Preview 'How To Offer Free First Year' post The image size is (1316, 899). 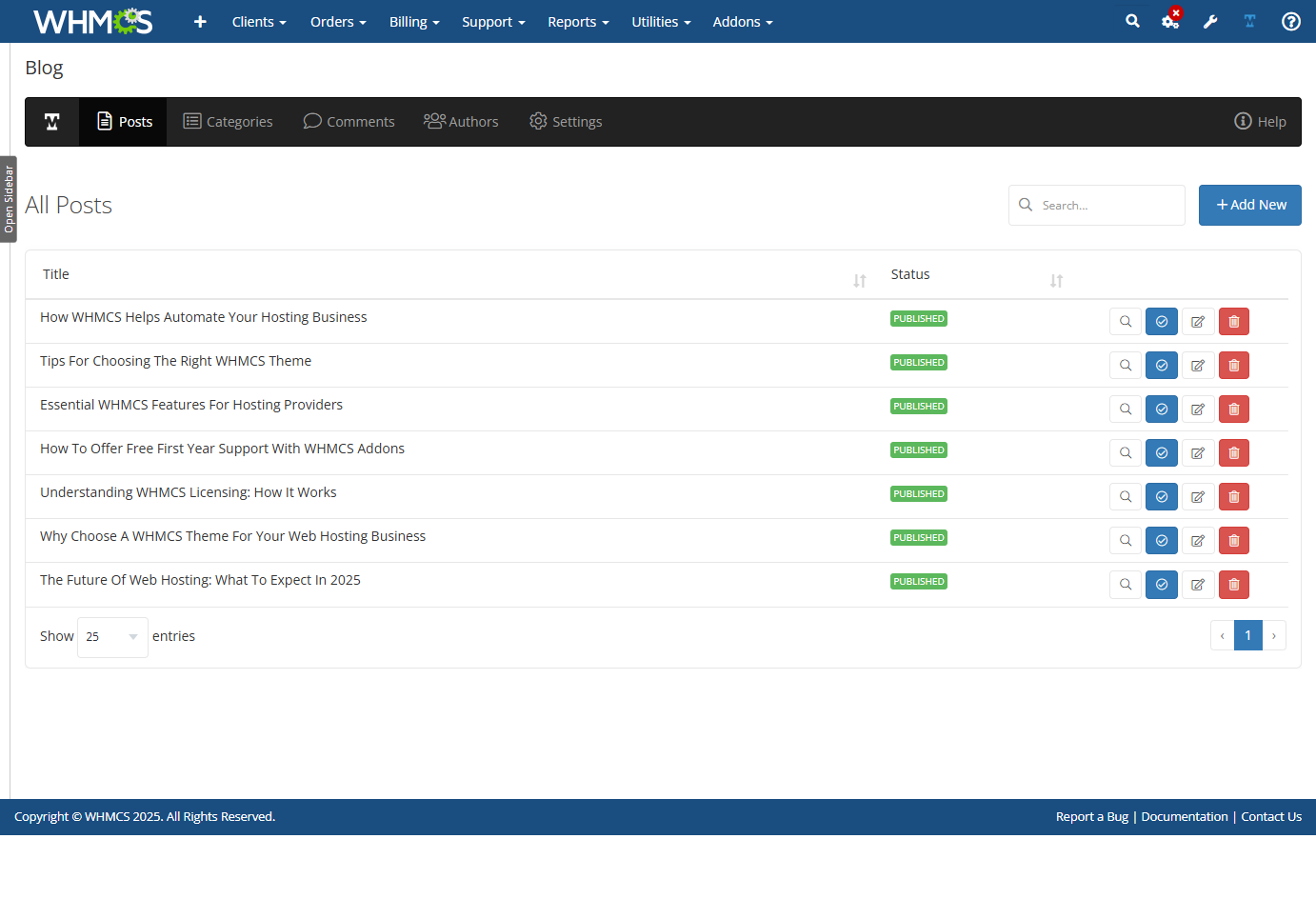(x=1126, y=453)
